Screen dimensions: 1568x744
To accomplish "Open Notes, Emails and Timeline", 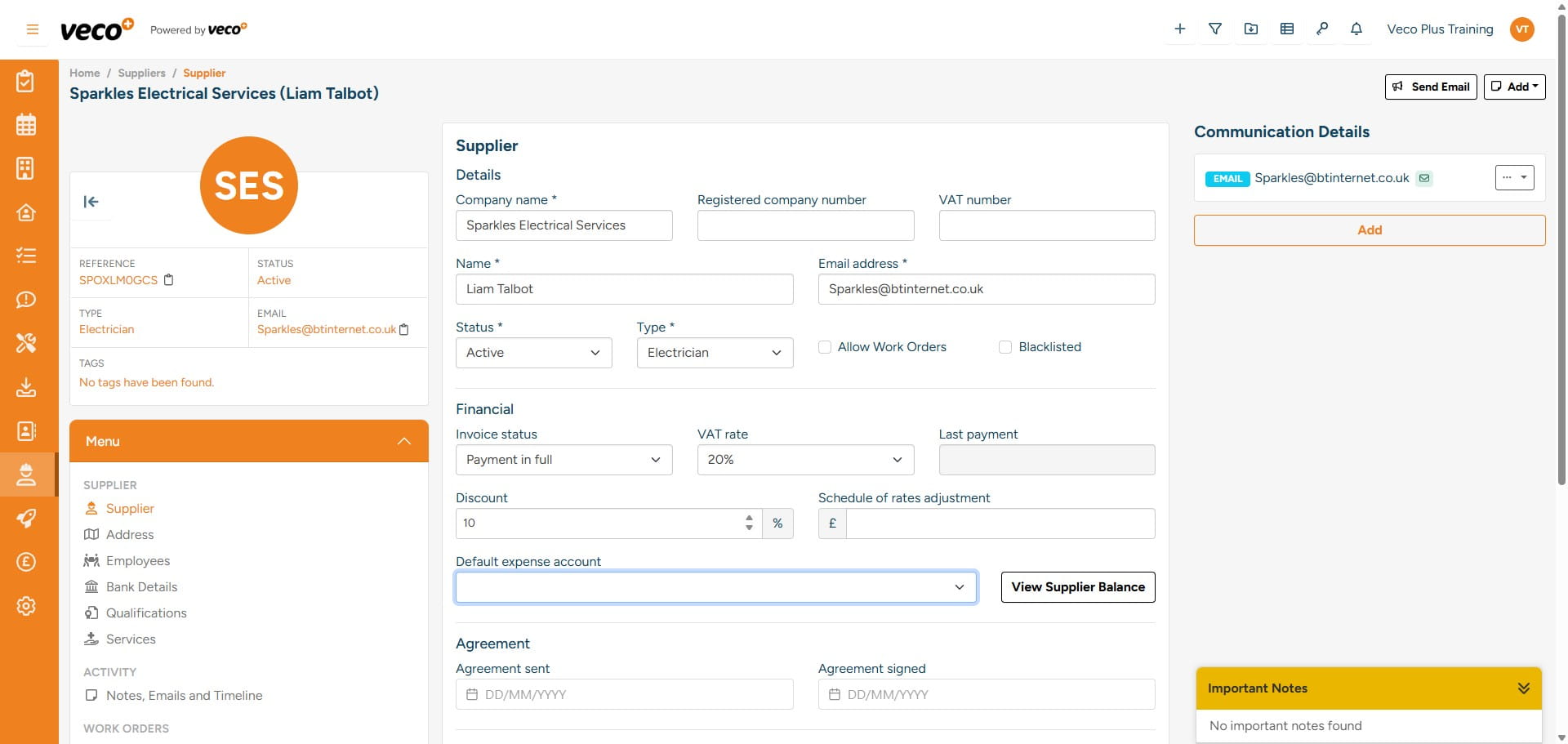I will [184, 695].
